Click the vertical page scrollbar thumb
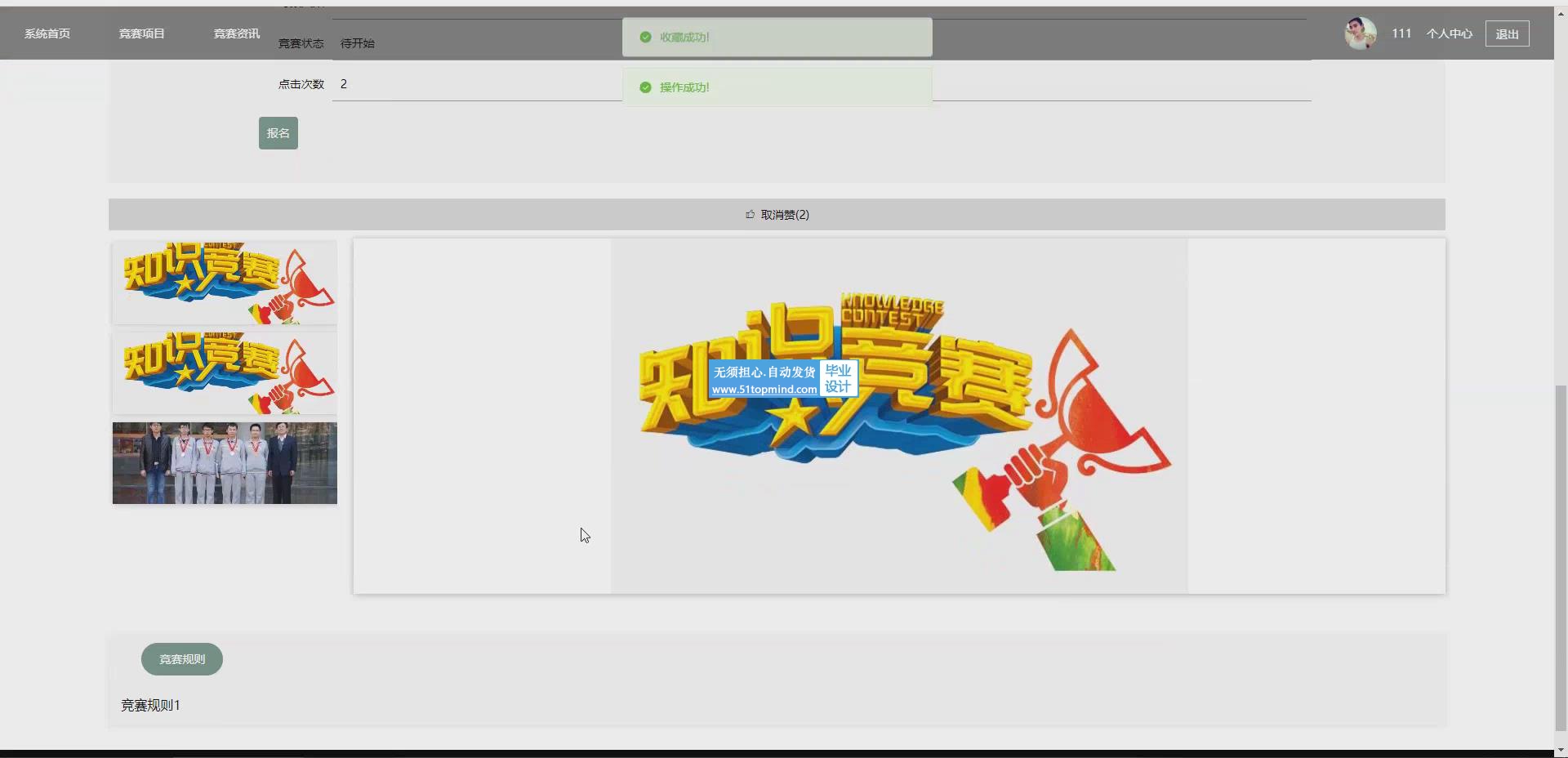This screenshot has width=1568, height=758. (1561, 557)
